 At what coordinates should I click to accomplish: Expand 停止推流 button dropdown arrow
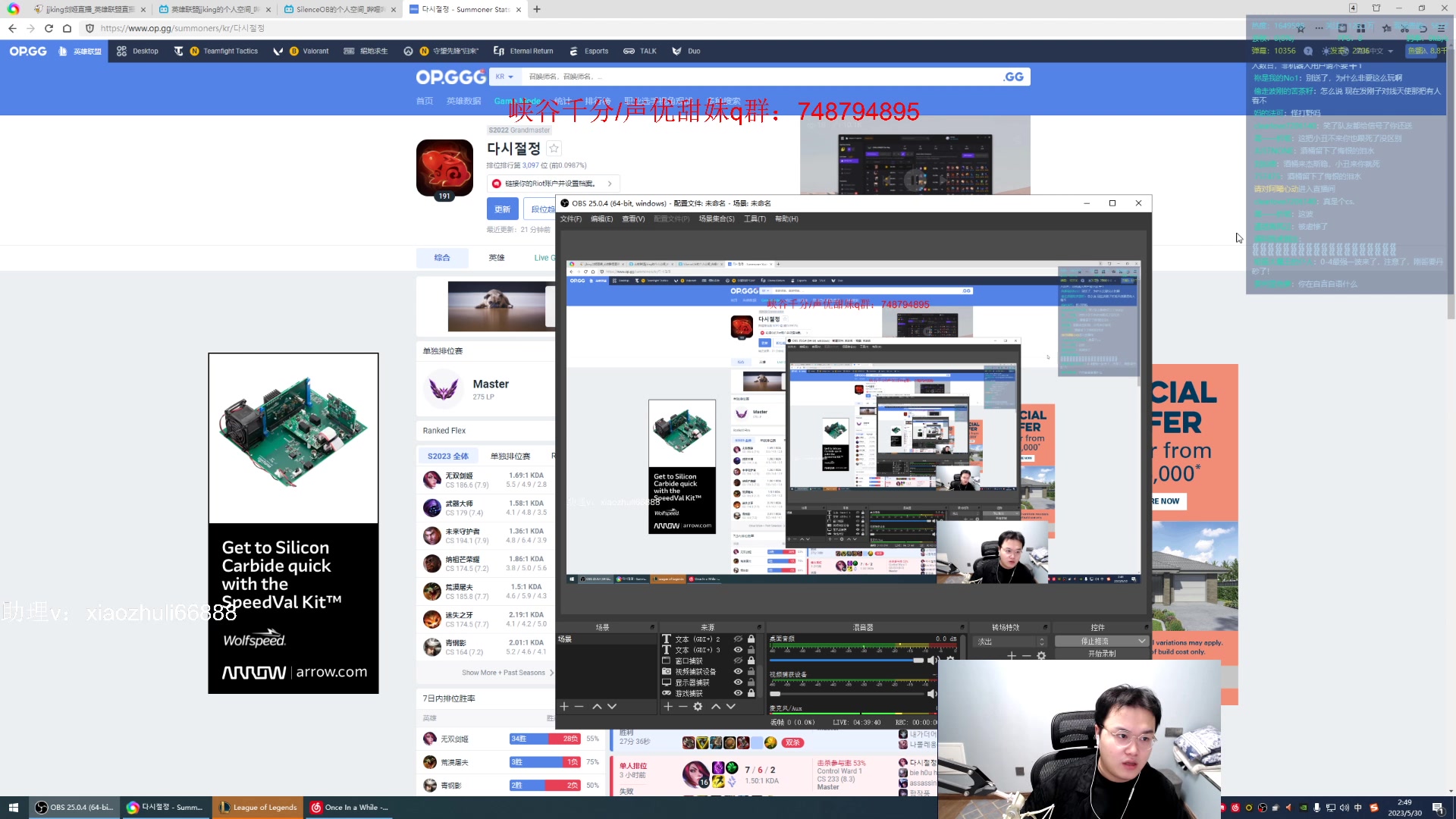[1141, 642]
